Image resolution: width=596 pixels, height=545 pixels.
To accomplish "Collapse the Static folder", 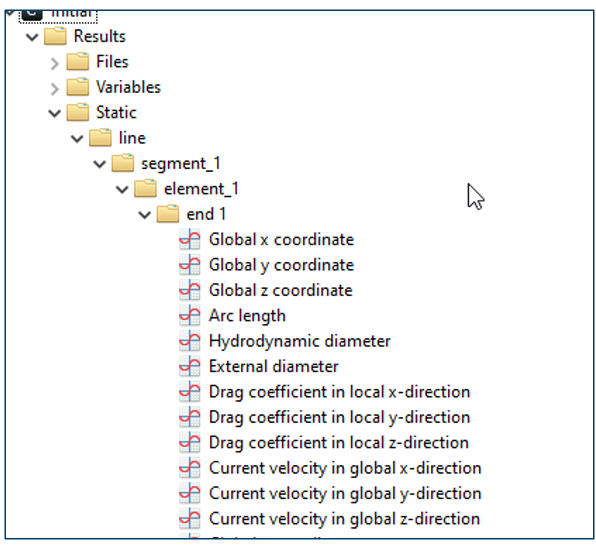I will pos(55,113).
